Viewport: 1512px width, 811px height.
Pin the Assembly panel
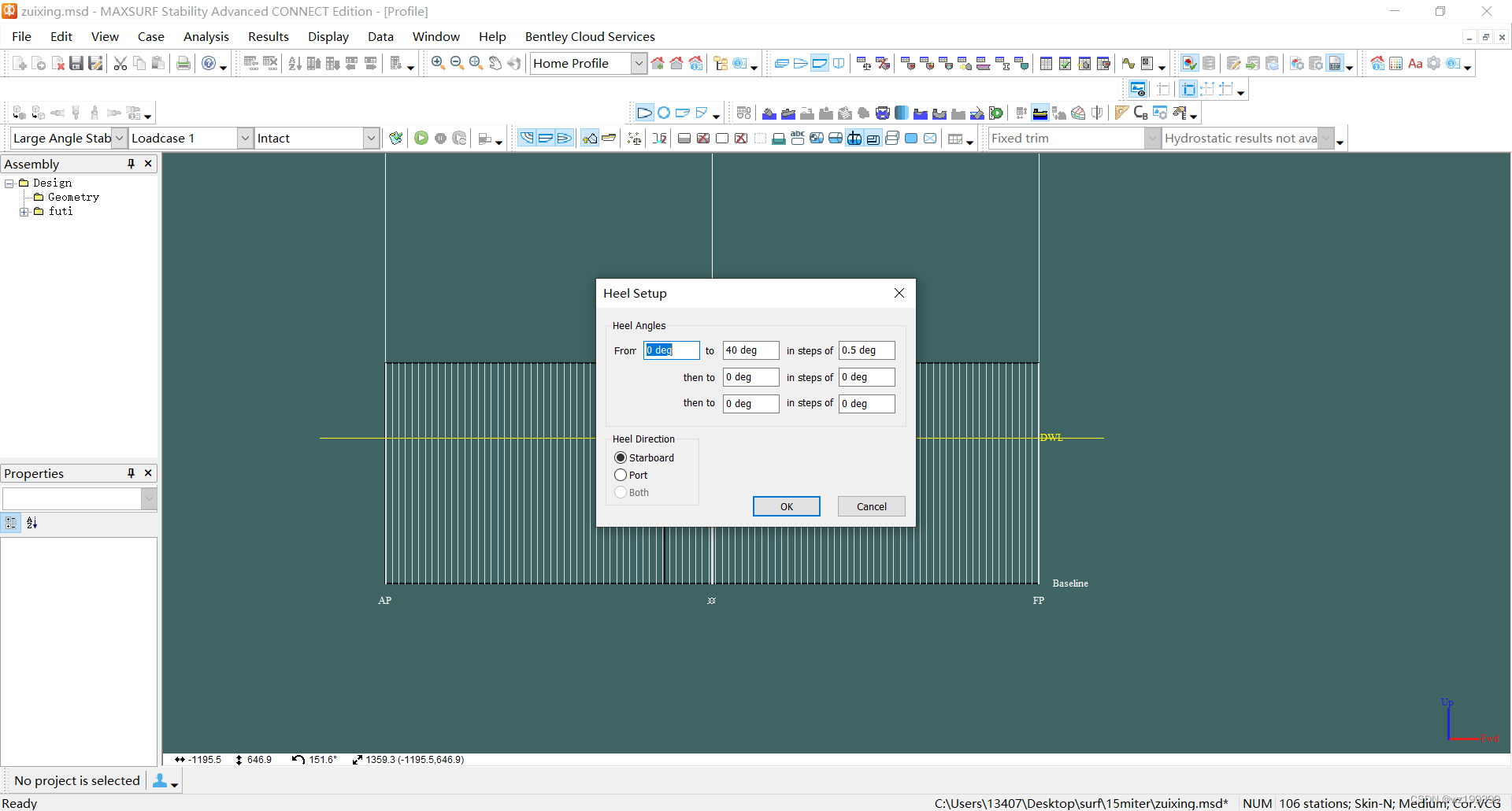coord(131,164)
